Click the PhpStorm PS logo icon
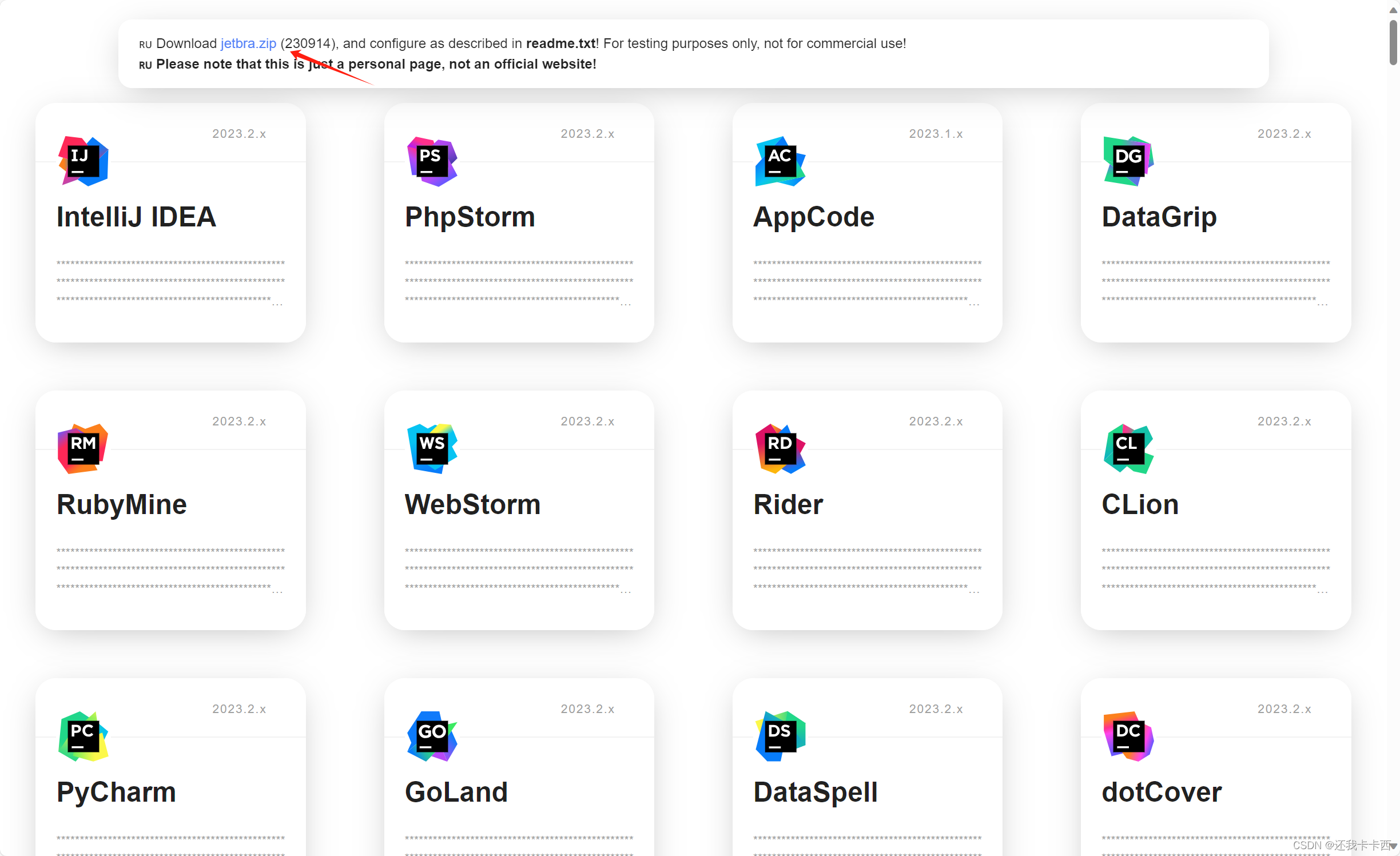Screen dimensions: 1400x856 [x=432, y=161]
